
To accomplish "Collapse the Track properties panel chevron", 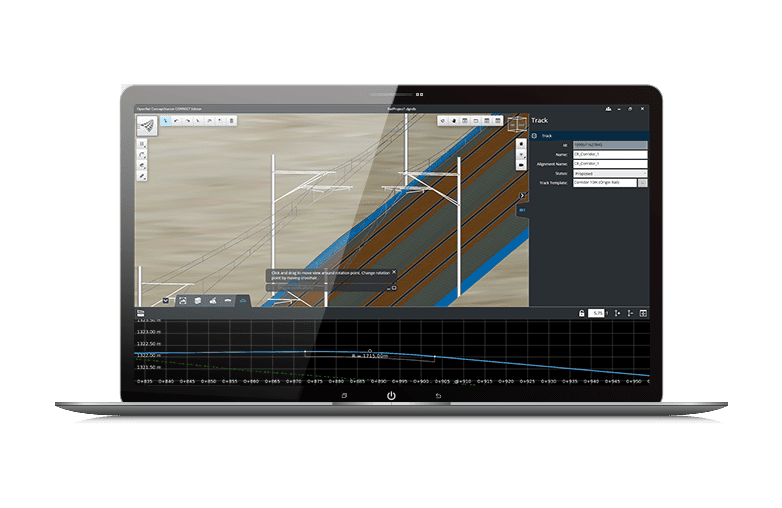I will pos(522,195).
